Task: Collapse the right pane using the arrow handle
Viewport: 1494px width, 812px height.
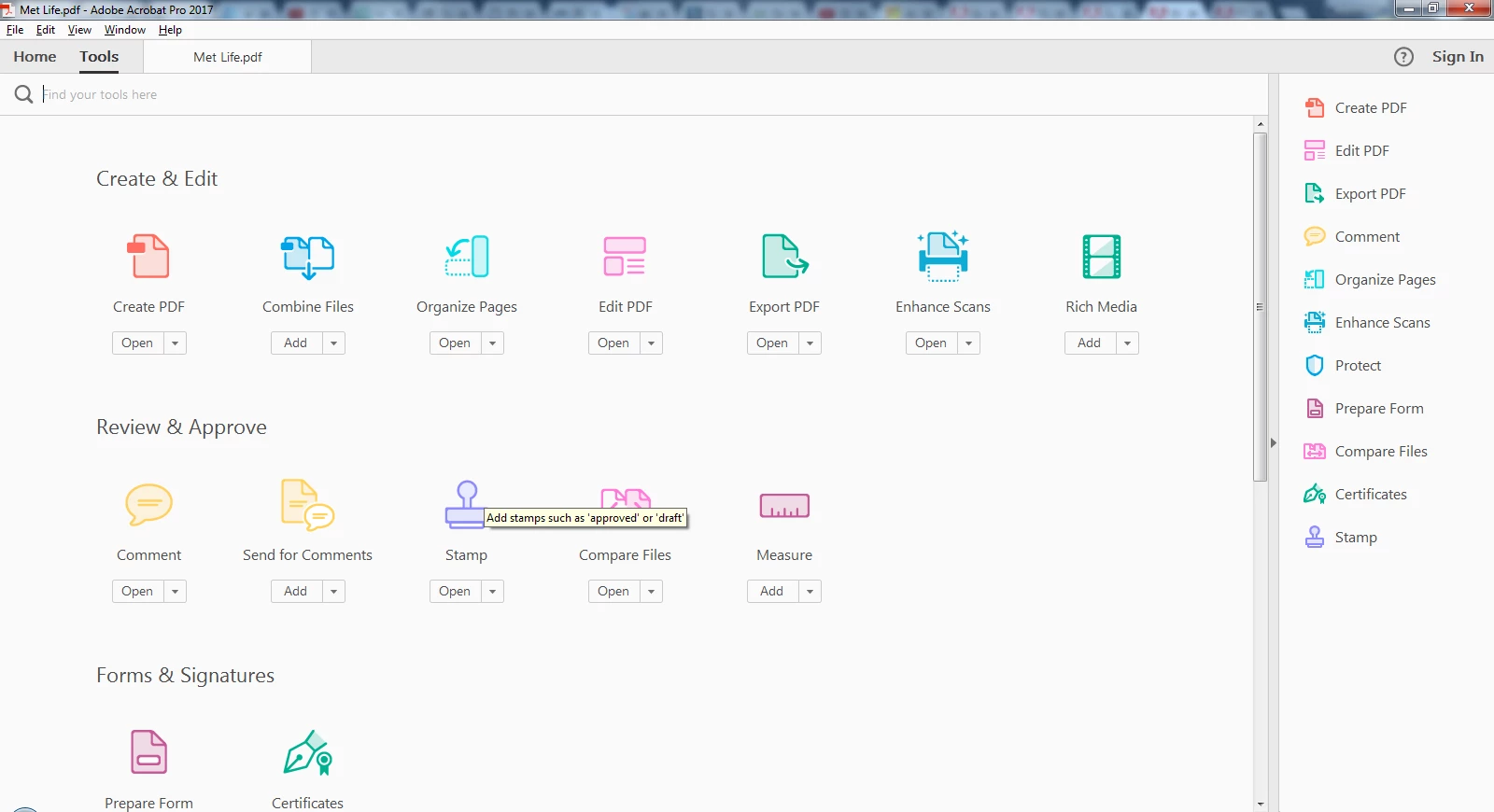Action: pos(1273,443)
